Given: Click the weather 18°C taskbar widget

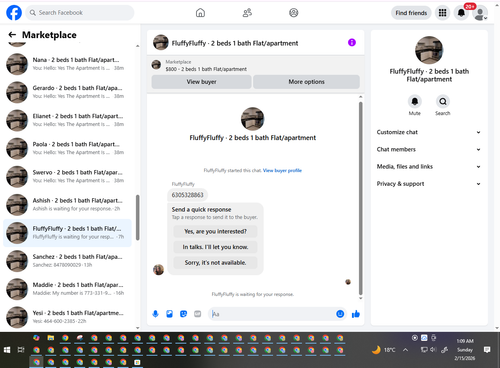Looking at the screenshot, I should (383, 350).
